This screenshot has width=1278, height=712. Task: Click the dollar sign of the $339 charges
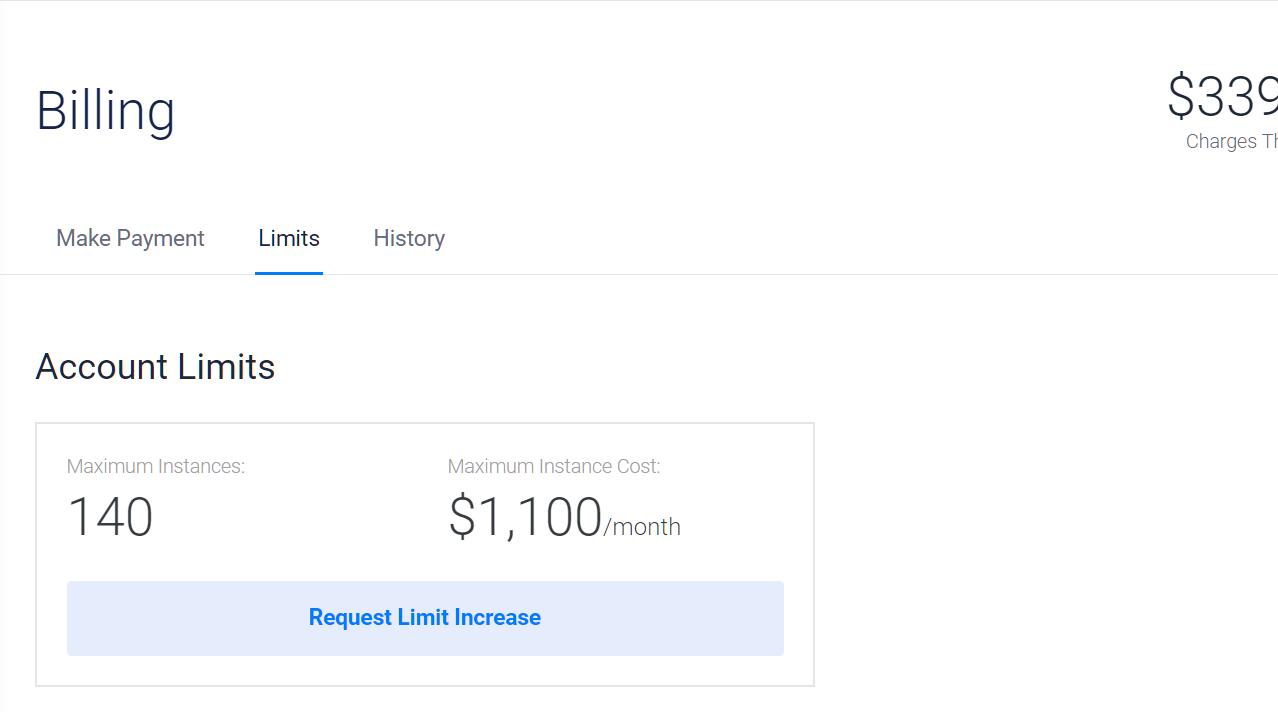coord(1181,97)
